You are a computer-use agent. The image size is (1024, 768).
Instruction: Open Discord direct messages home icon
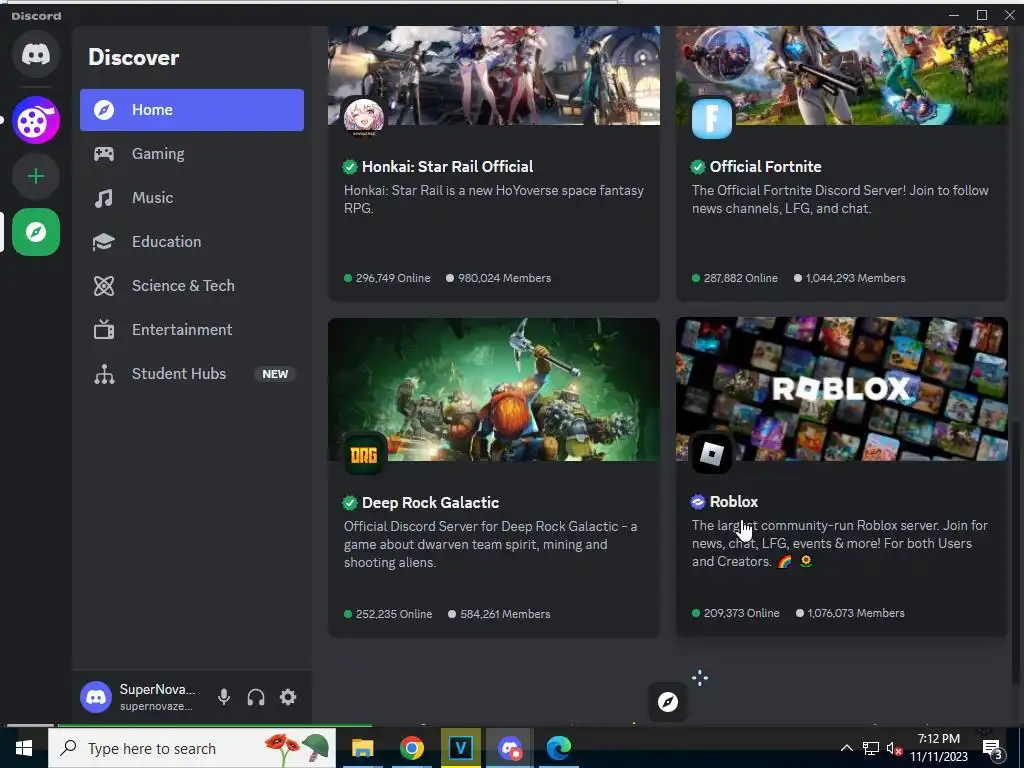pos(36,54)
